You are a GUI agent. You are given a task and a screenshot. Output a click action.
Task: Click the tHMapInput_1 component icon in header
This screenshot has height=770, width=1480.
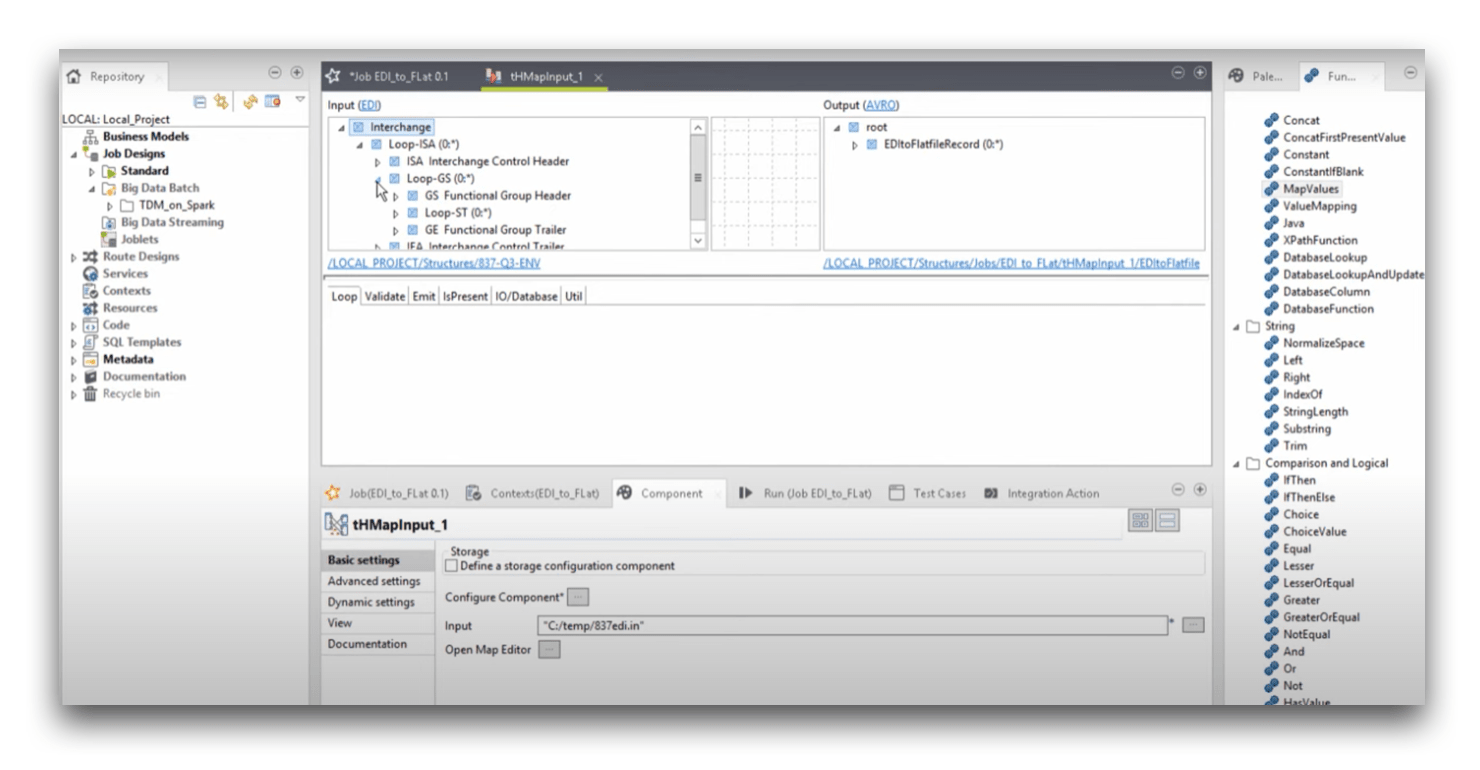(336, 525)
